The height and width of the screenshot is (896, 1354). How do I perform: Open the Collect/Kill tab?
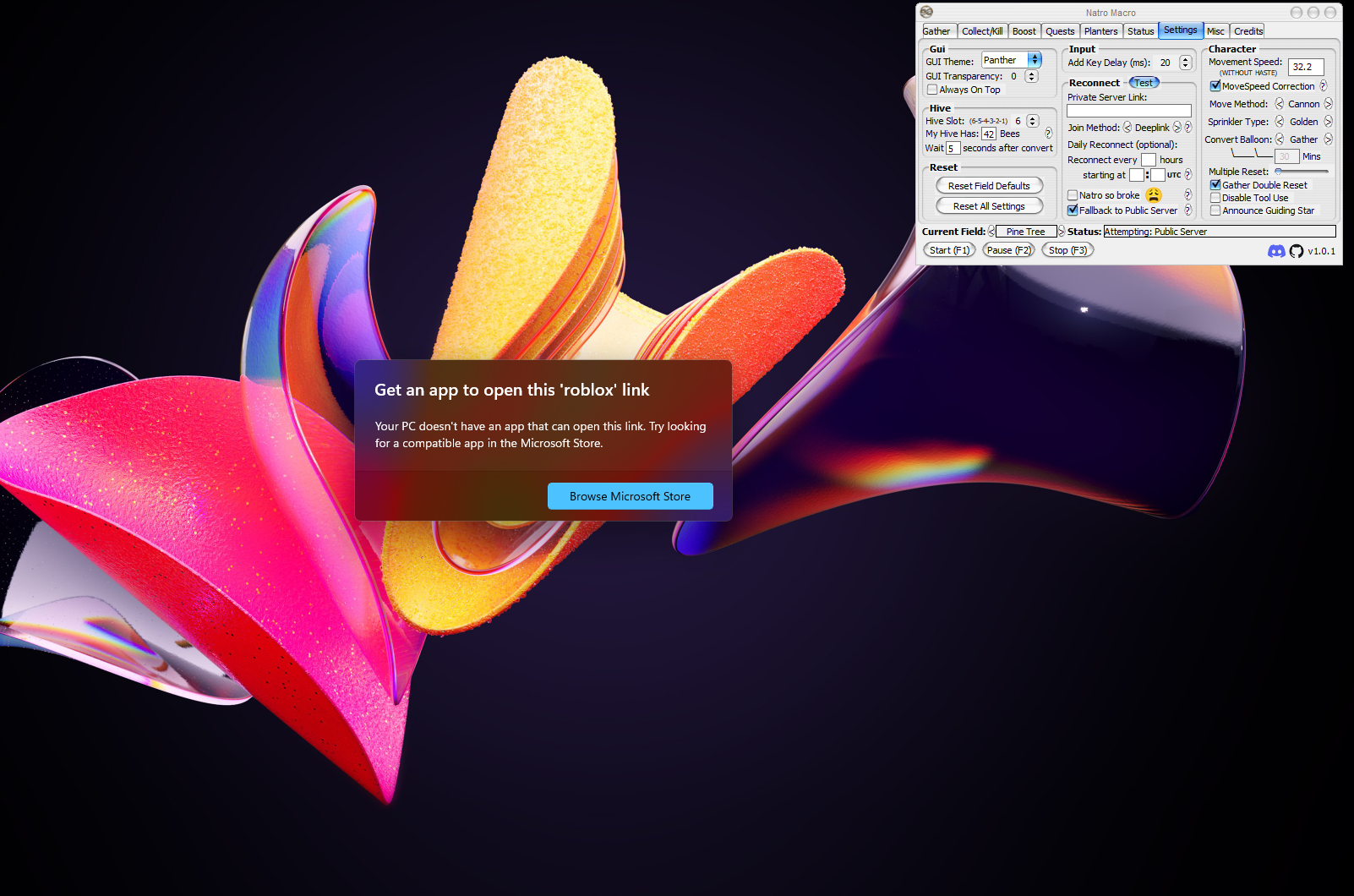pyautogui.click(x=982, y=31)
